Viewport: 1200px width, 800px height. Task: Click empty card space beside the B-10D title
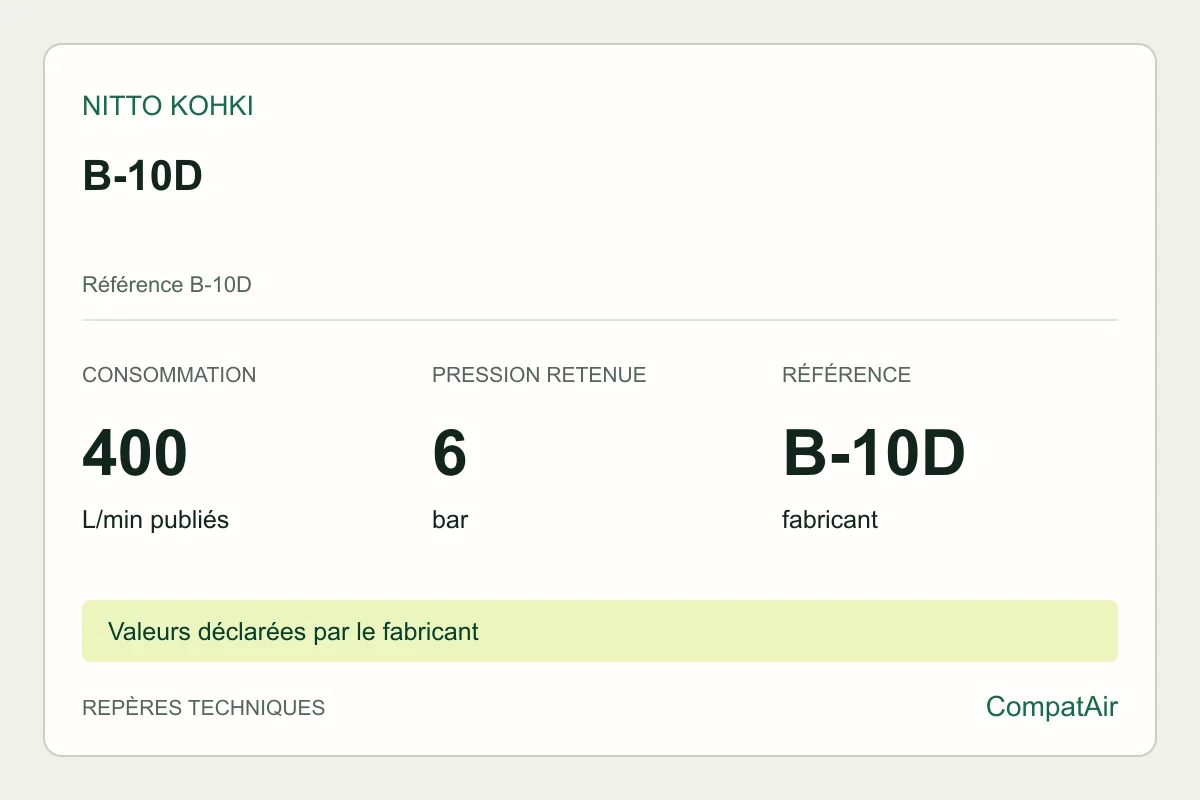point(650,176)
